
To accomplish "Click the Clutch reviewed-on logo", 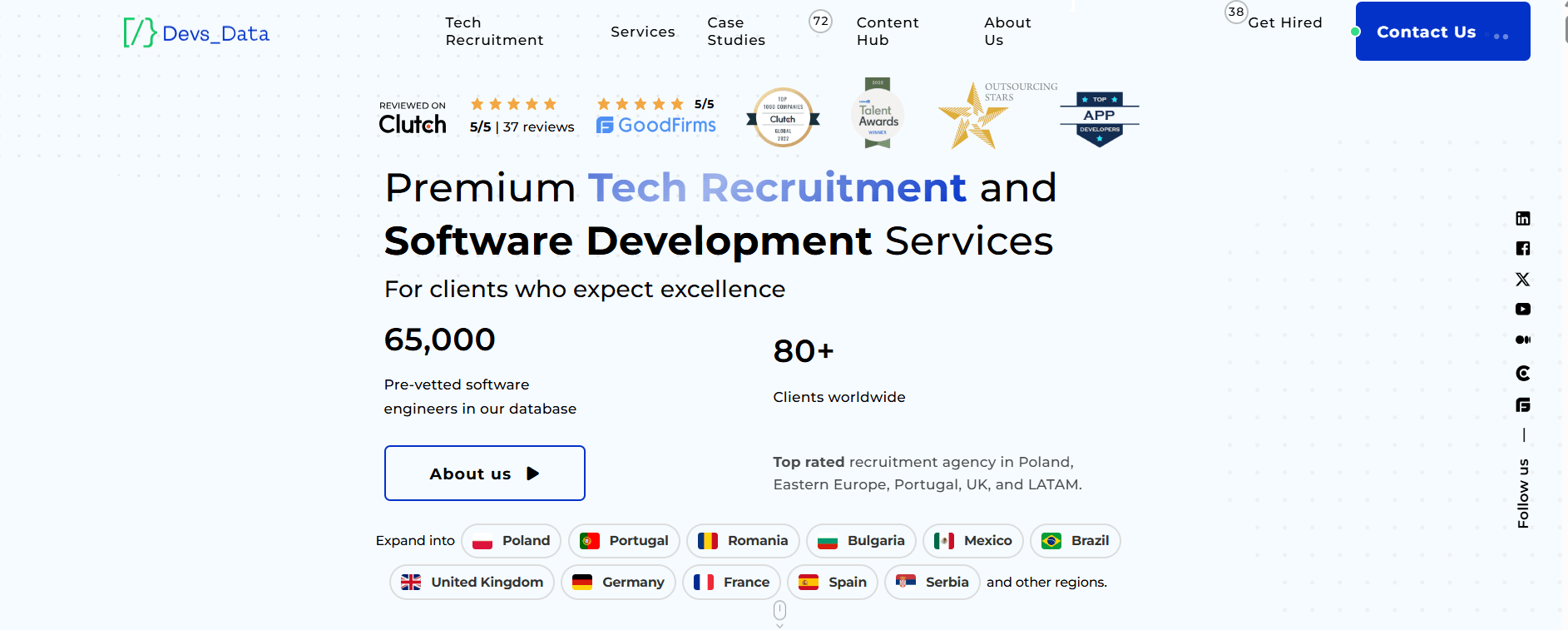I will tap(413, 118).
